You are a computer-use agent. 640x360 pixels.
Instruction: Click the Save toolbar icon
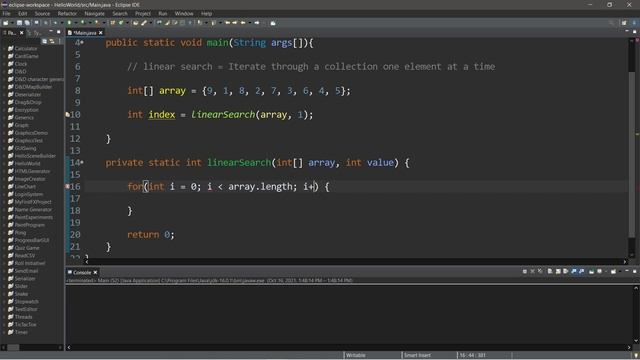point(19,23)
